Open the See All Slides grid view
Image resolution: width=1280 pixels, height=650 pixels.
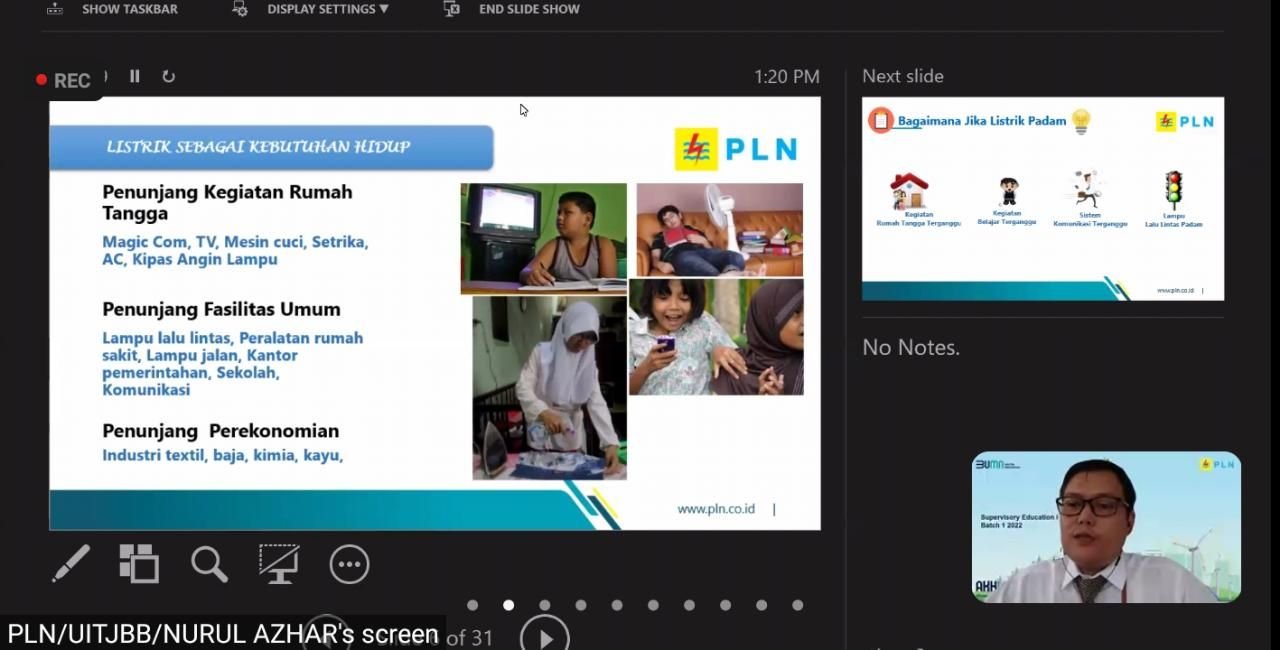139,564
